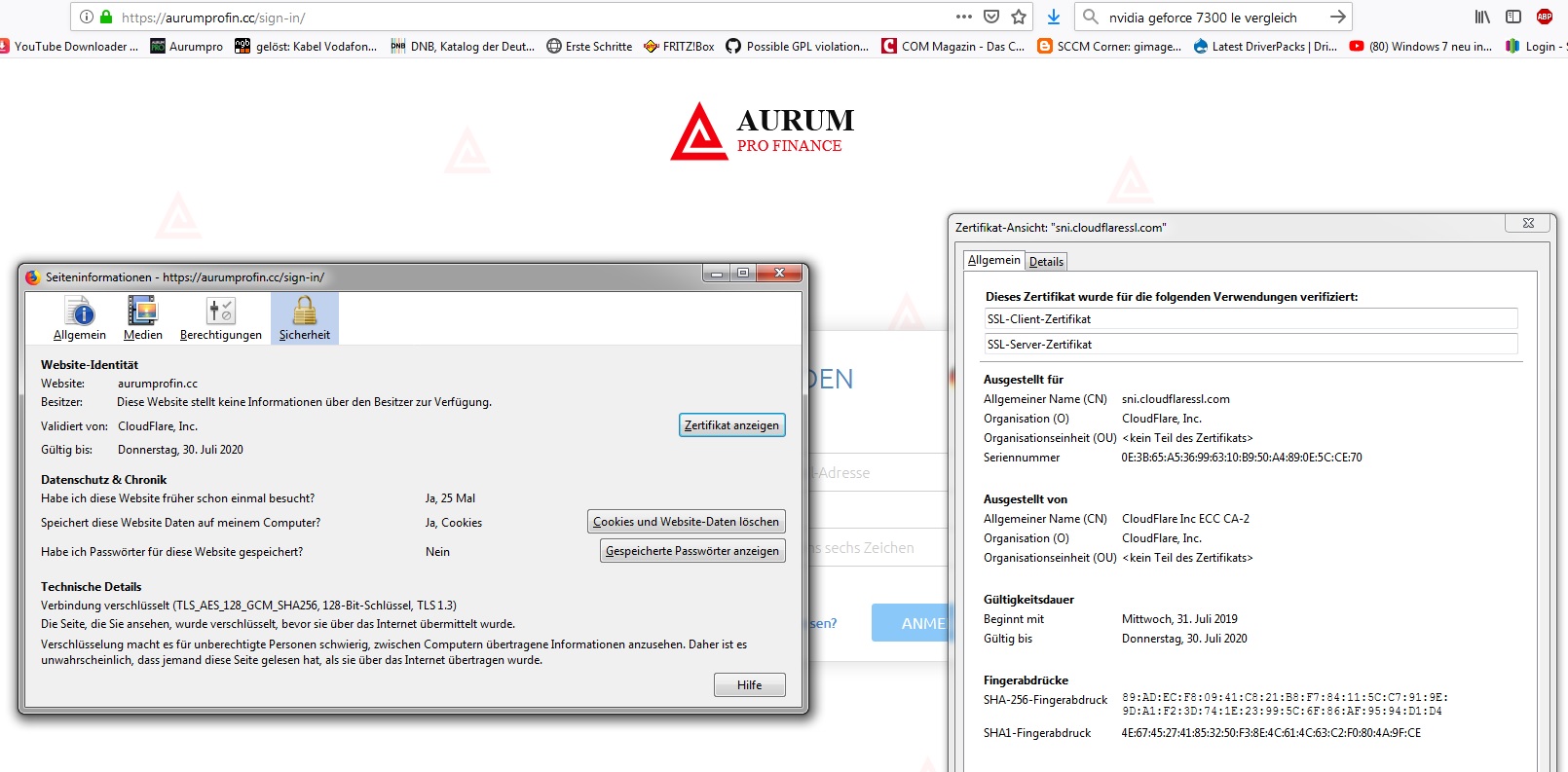Select the SSL-Client-Zertifikat entry
Image resolution: width=1568 pixels, height=772 pixels.
click(x=1251, y=319)
